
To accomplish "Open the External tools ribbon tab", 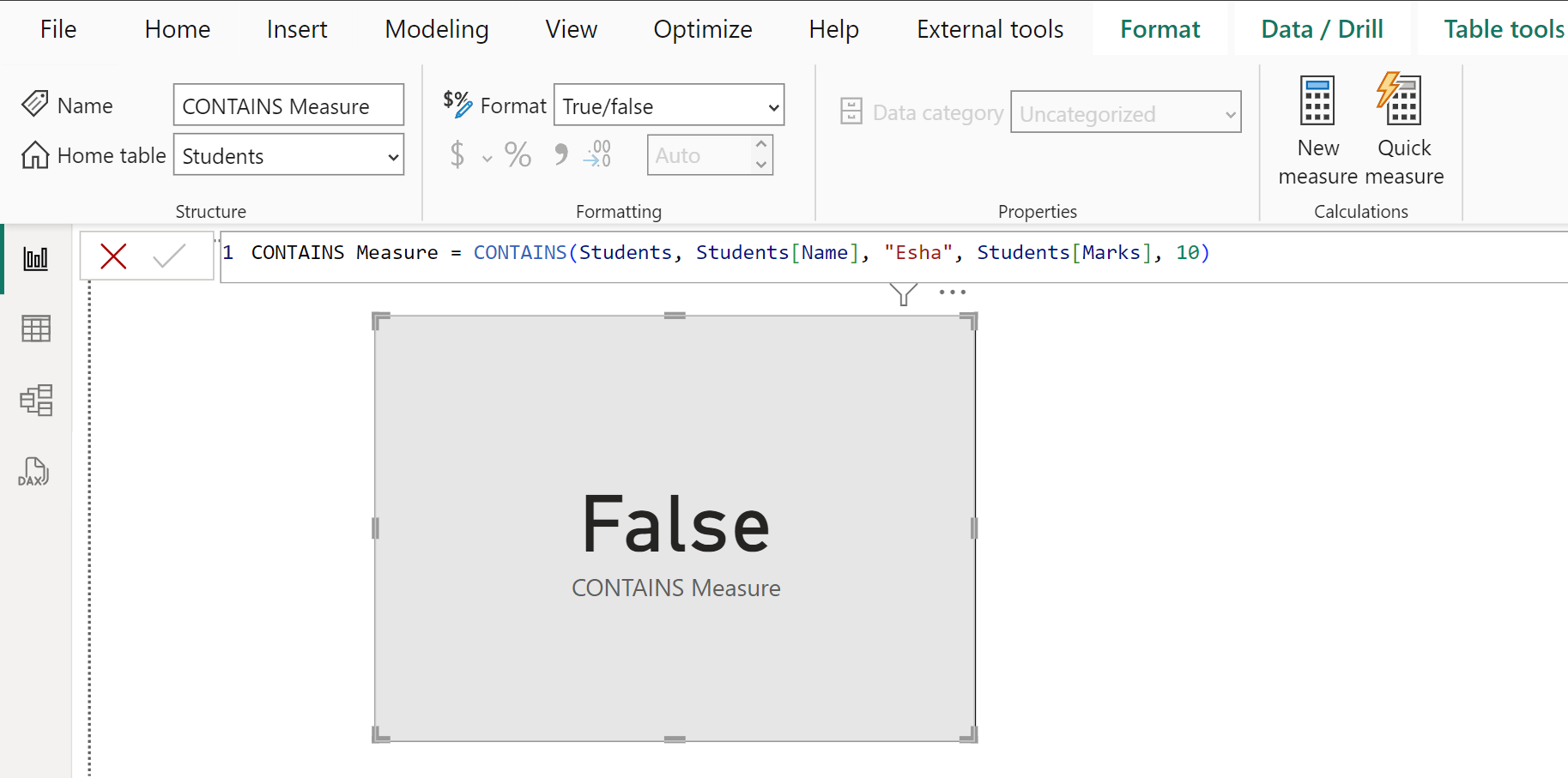I will click(989, 28).
